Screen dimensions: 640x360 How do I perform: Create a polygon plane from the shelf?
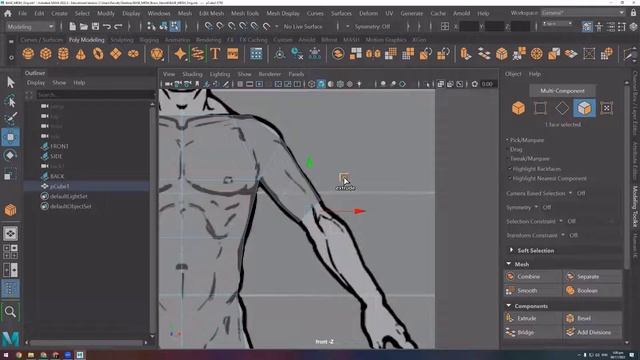point(116,53)
